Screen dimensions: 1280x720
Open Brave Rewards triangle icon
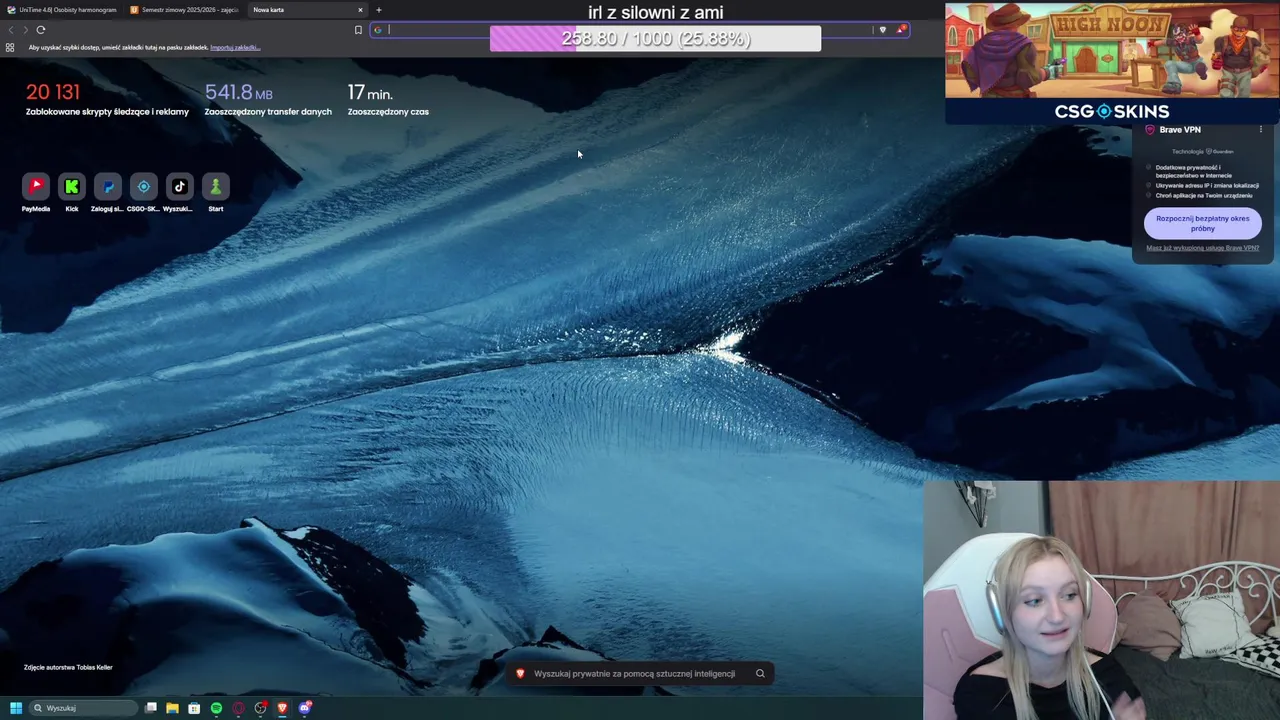[x=901, y=30]
